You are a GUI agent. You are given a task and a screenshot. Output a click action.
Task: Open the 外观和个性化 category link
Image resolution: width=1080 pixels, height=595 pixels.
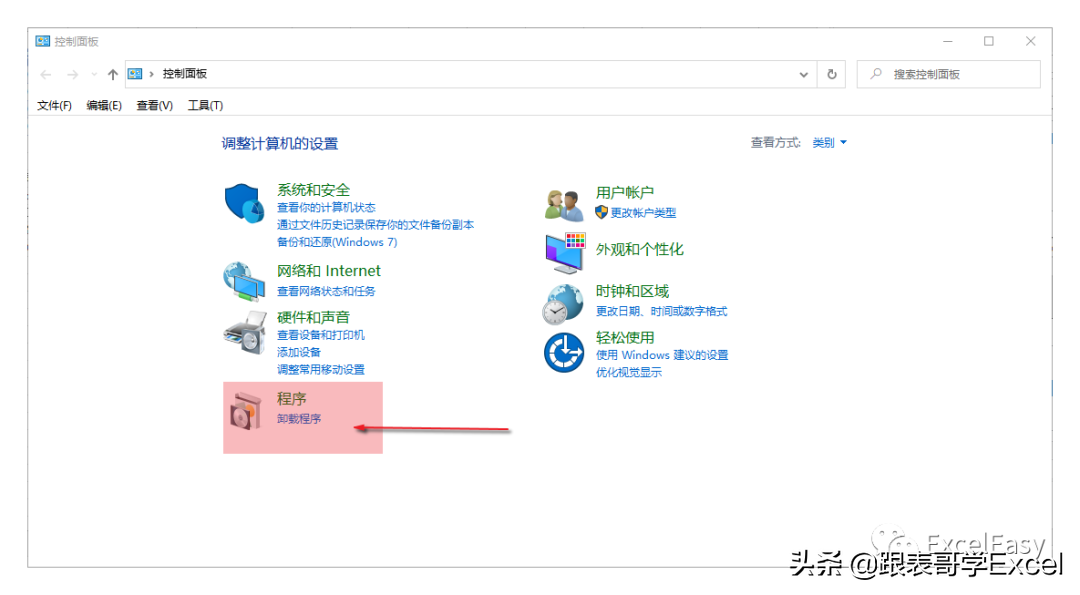tap(639, 249)
